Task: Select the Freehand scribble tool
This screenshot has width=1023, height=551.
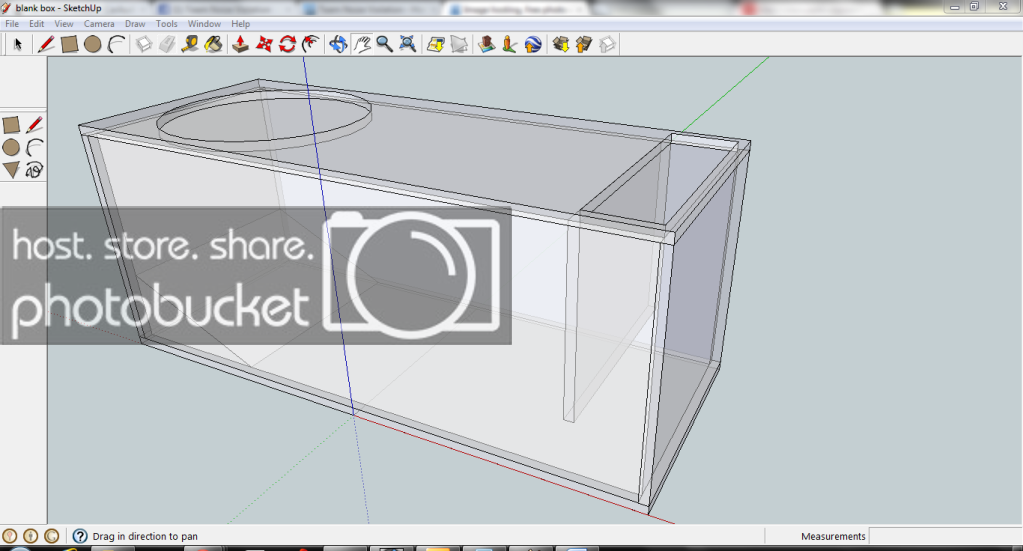Action: tap(35, 170)
